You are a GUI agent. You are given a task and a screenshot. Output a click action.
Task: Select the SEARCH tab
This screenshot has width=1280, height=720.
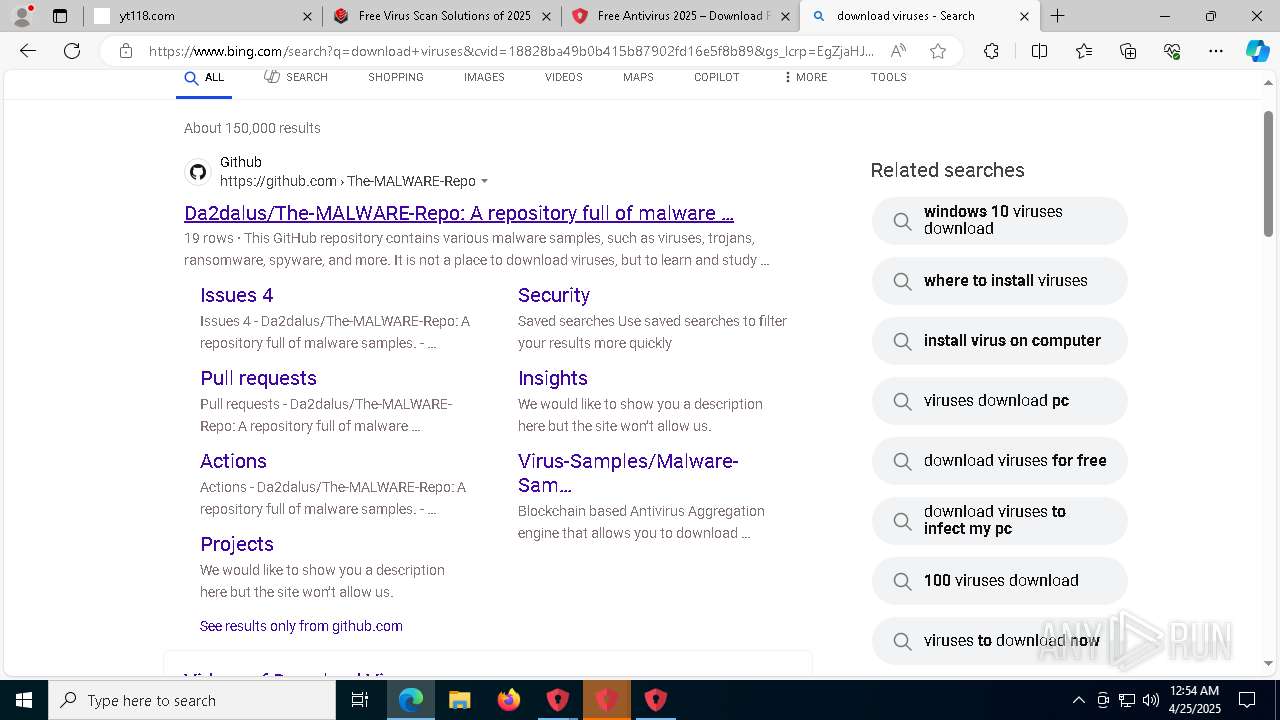(296, 77)
